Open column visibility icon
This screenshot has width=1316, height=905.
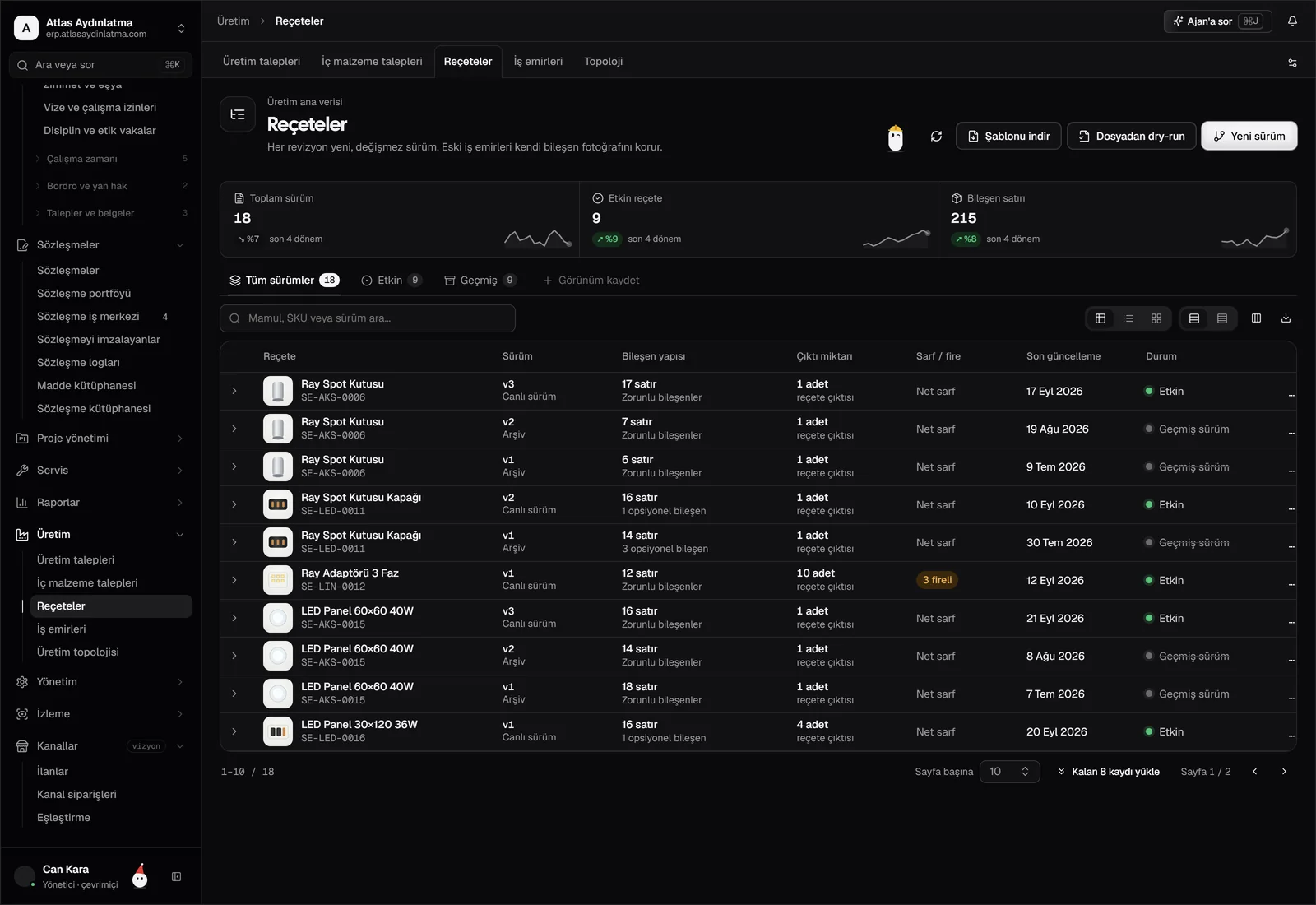(1256, 318)
